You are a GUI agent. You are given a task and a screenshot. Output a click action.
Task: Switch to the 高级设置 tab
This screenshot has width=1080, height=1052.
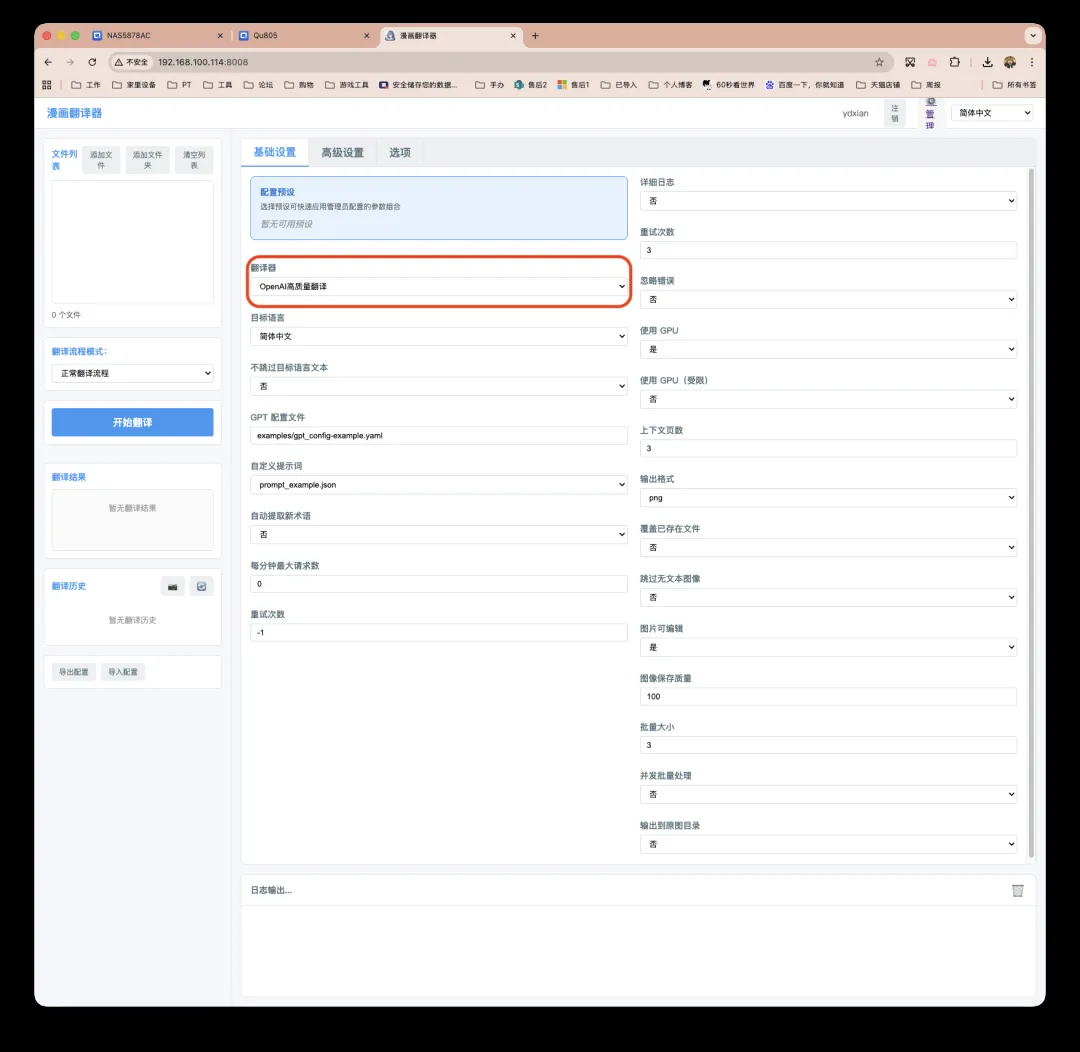click(x=342, y=153)
